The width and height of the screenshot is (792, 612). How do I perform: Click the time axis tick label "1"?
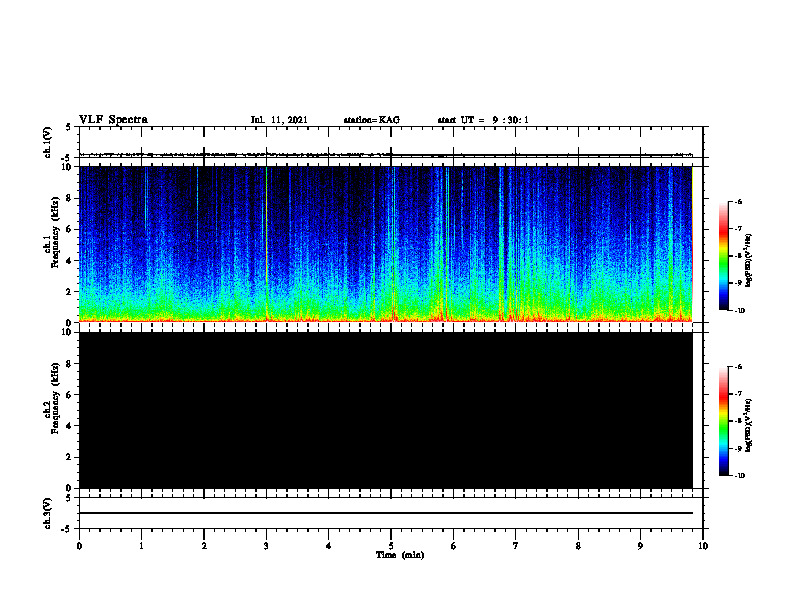[x=141, y=546]
